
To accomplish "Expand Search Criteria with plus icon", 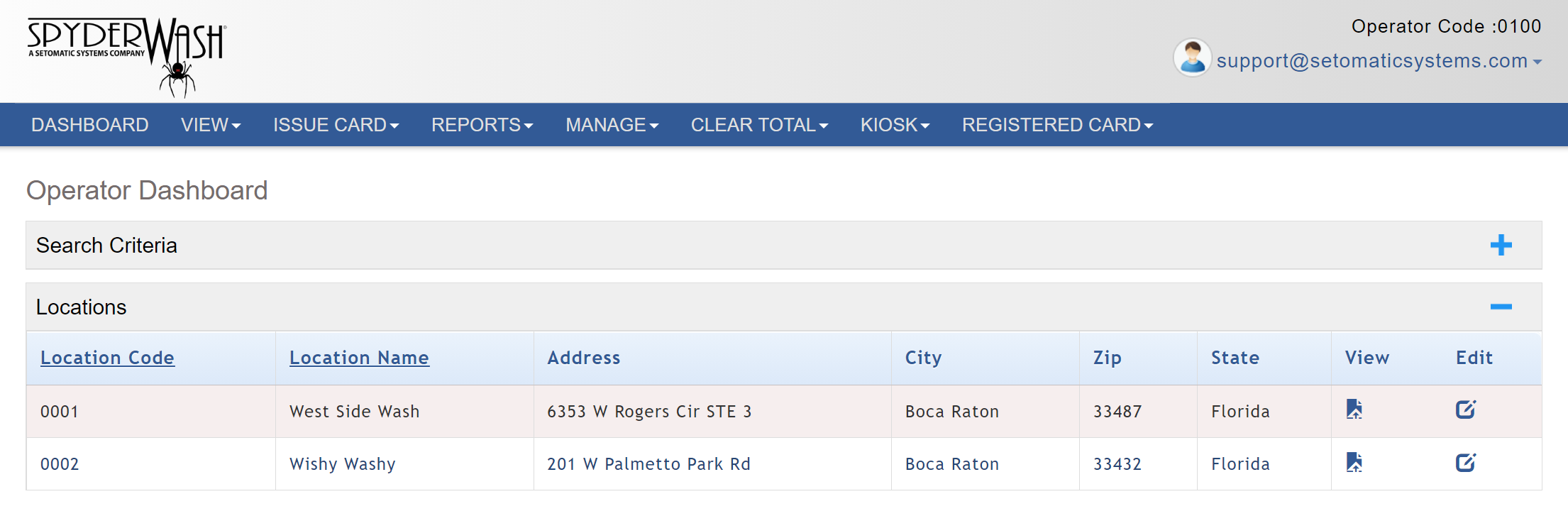I will click(1501, 245).
